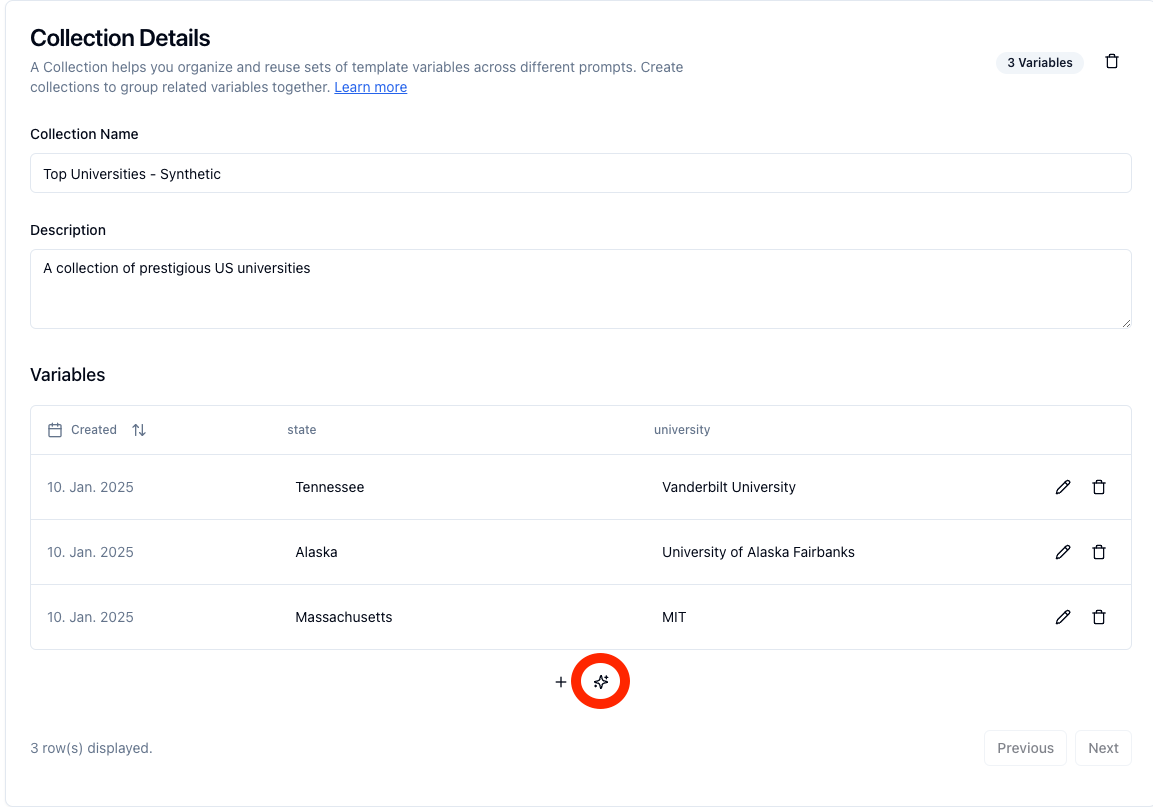Delete the Massachusetts row
The height and width of the screenshot is (807, 1153).
pos(1099,616)
